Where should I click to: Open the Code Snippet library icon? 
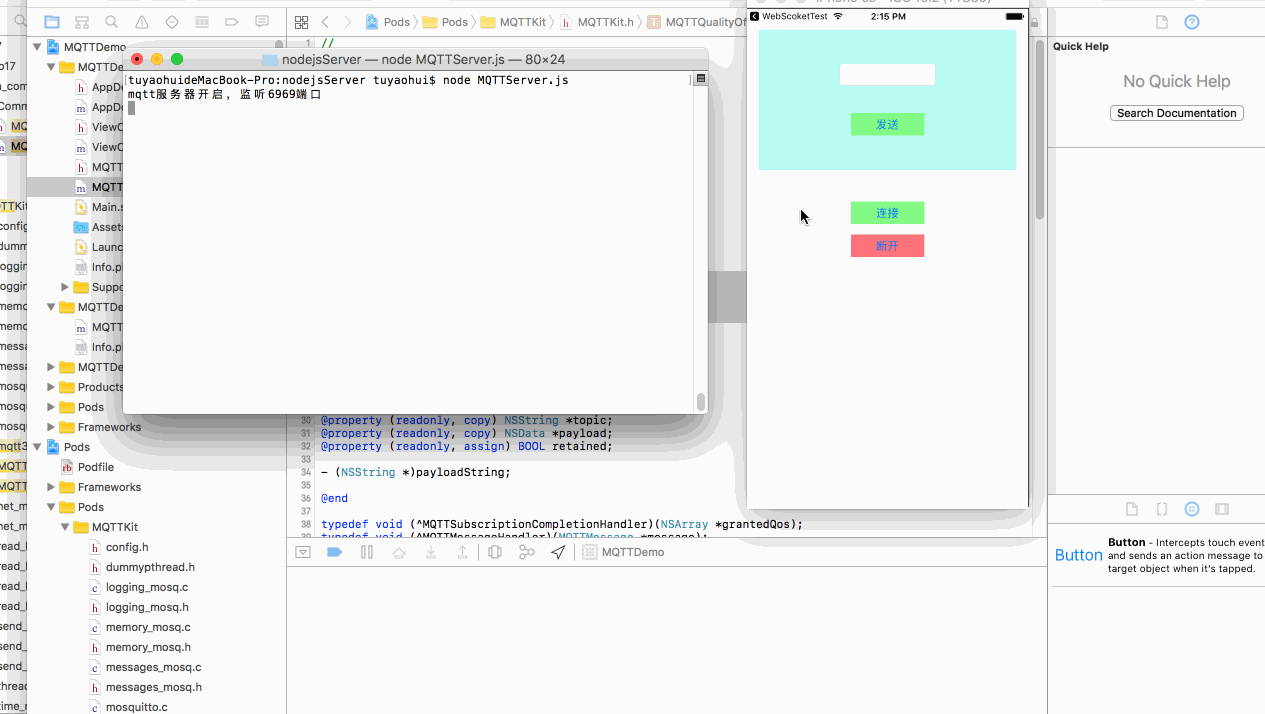click(1161, 509)
